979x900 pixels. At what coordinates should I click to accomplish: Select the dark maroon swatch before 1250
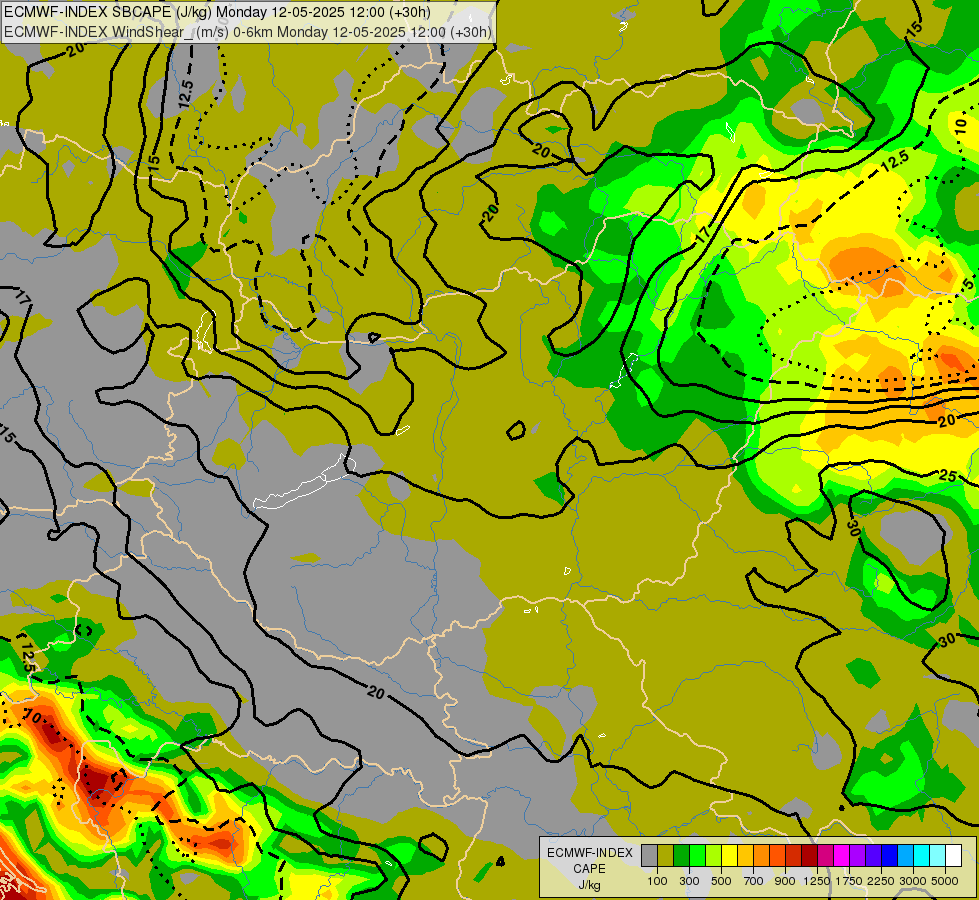[809, 855]
